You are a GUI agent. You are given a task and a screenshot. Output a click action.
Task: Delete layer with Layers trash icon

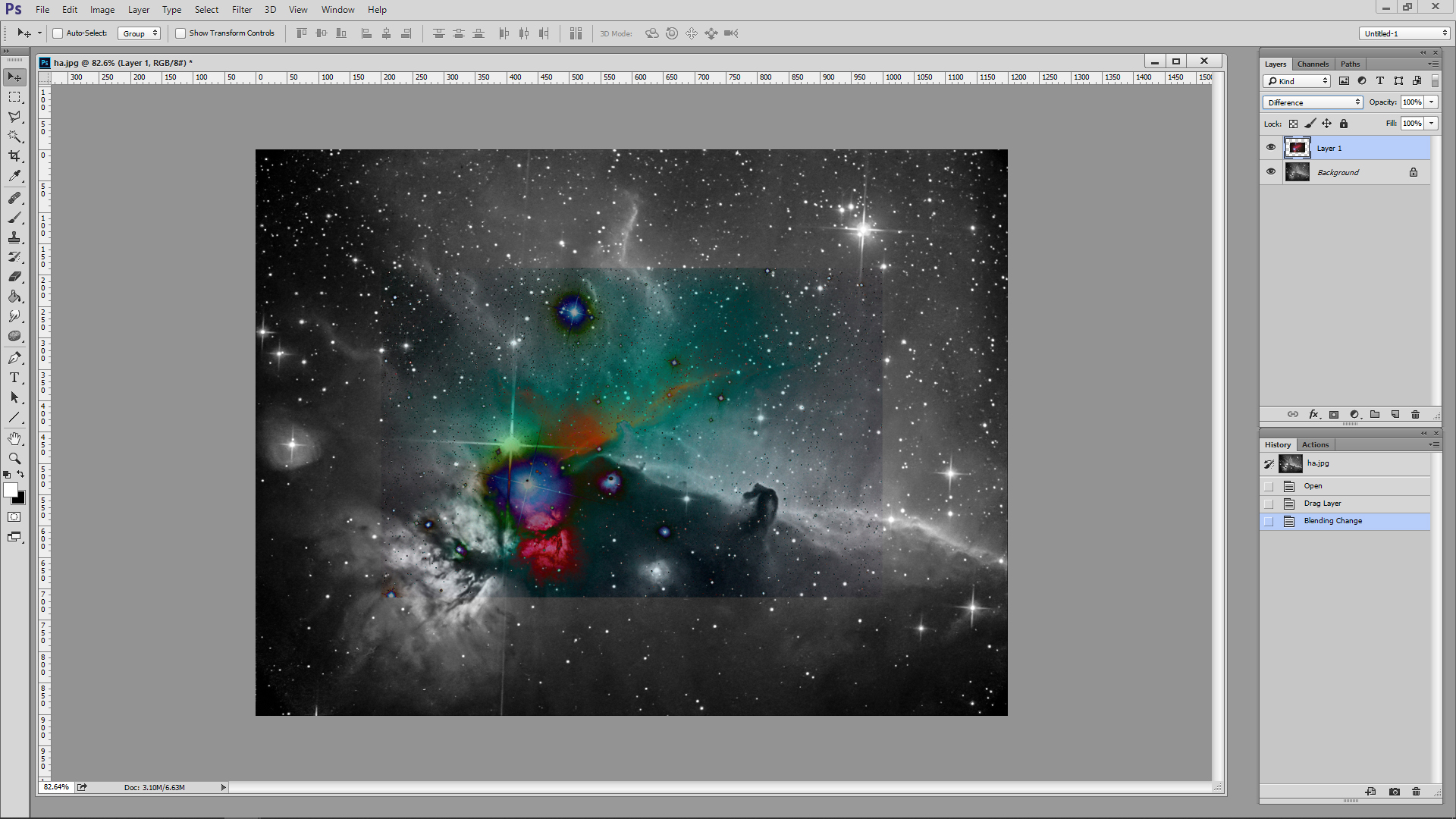pos(1415,414)
